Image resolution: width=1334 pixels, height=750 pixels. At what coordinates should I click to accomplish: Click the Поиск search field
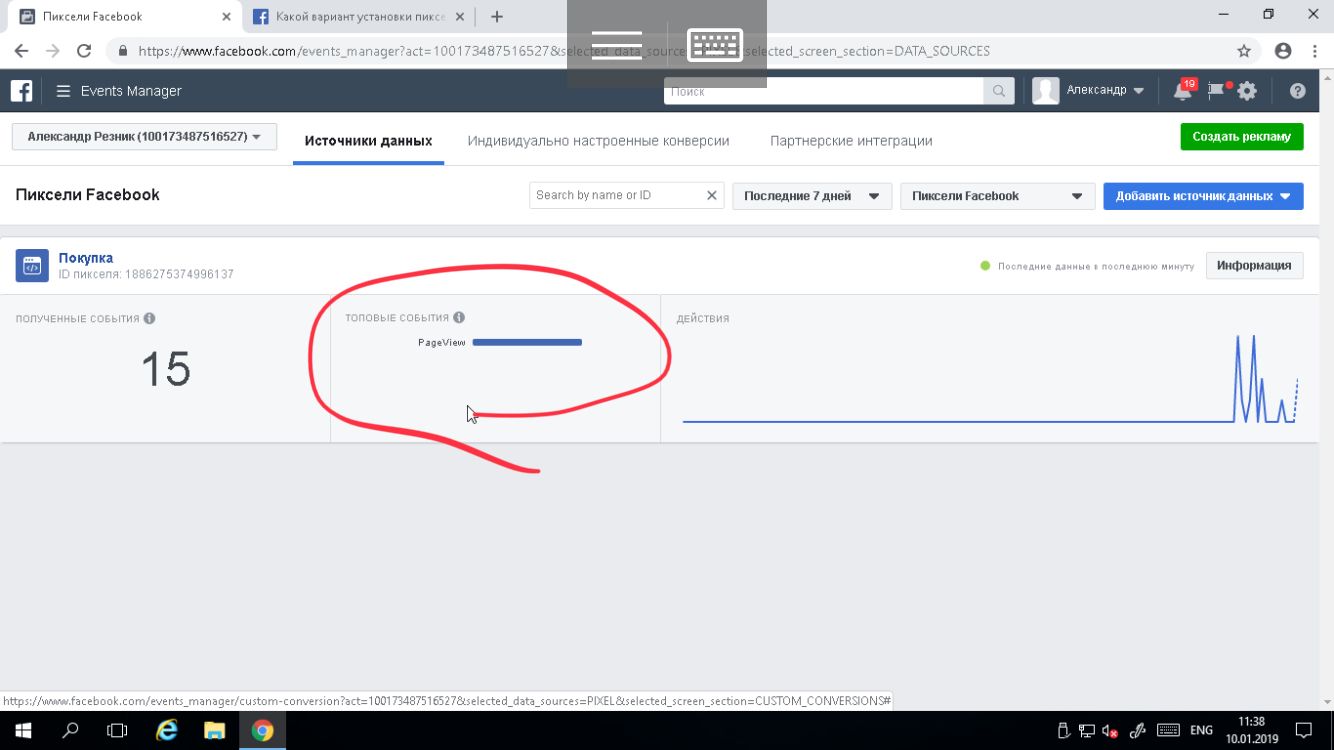point(824,91)
